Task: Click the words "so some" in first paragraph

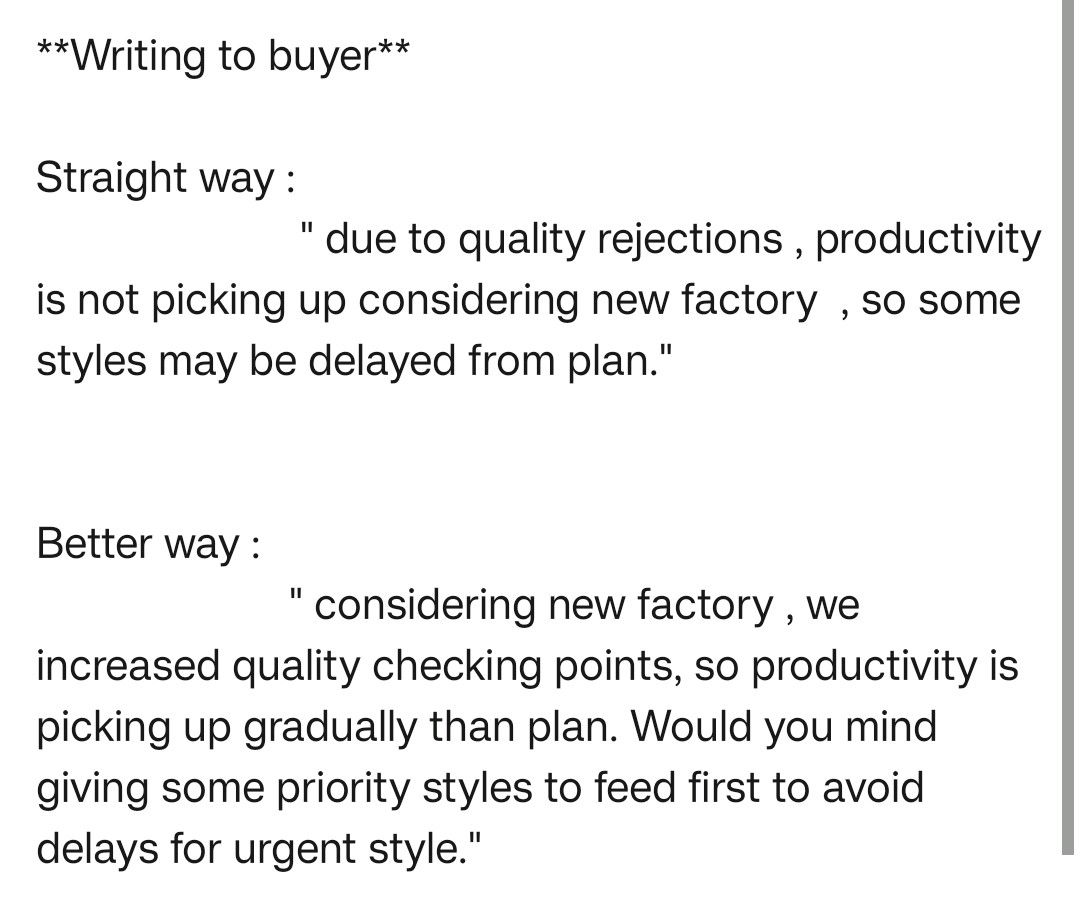Action: click(940, 301)
